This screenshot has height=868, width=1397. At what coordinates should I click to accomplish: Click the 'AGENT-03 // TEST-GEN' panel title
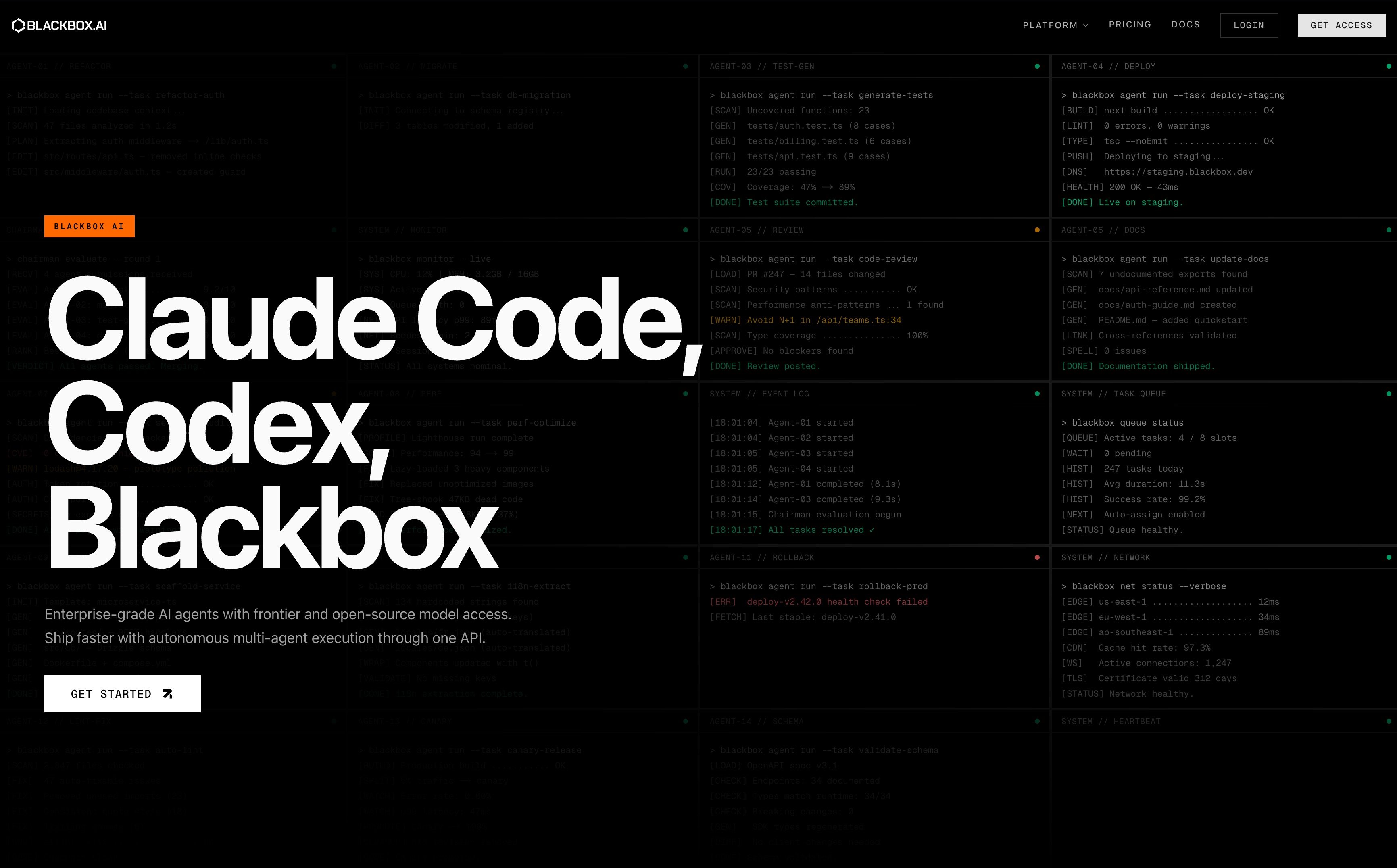point(762,66)
